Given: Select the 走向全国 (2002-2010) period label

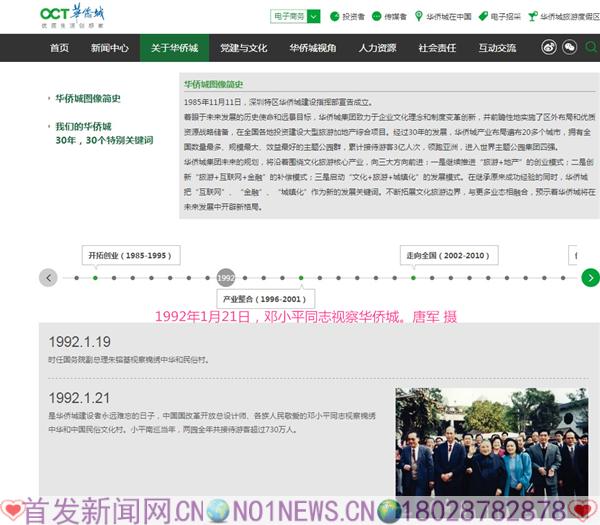Looking at the screenshot, I should coord(449,255).
